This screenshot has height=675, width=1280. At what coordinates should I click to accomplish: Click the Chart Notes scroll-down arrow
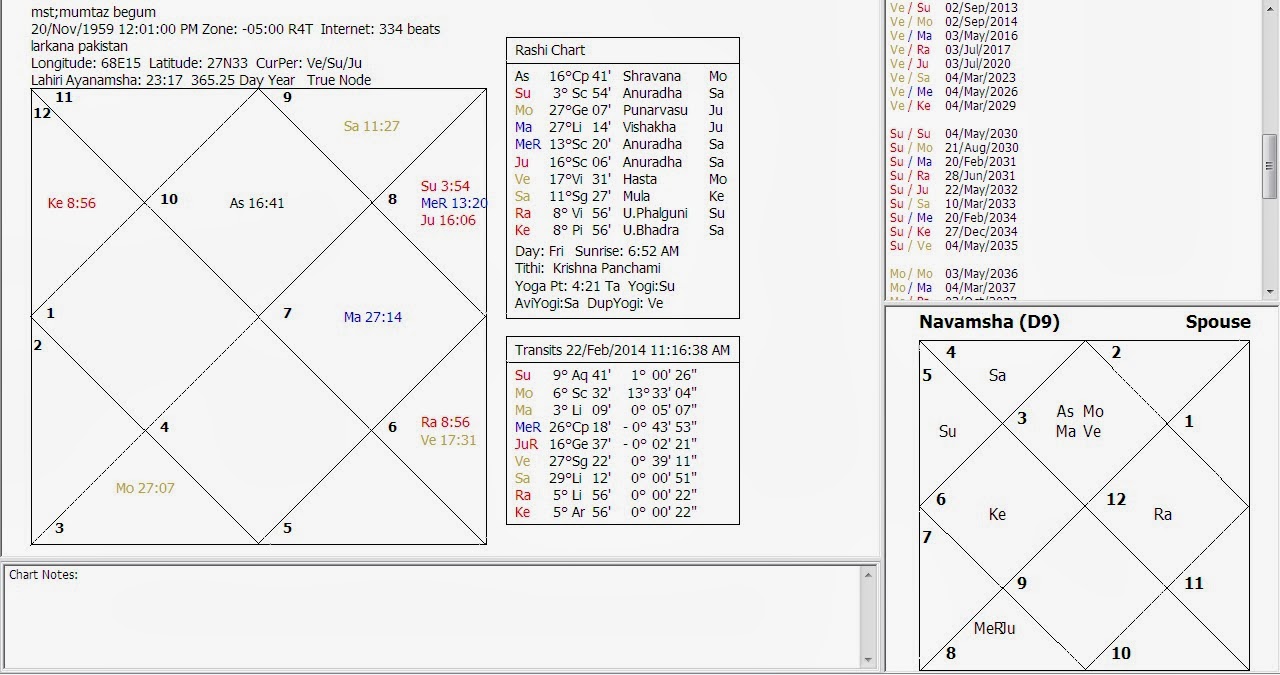point(869,660)
